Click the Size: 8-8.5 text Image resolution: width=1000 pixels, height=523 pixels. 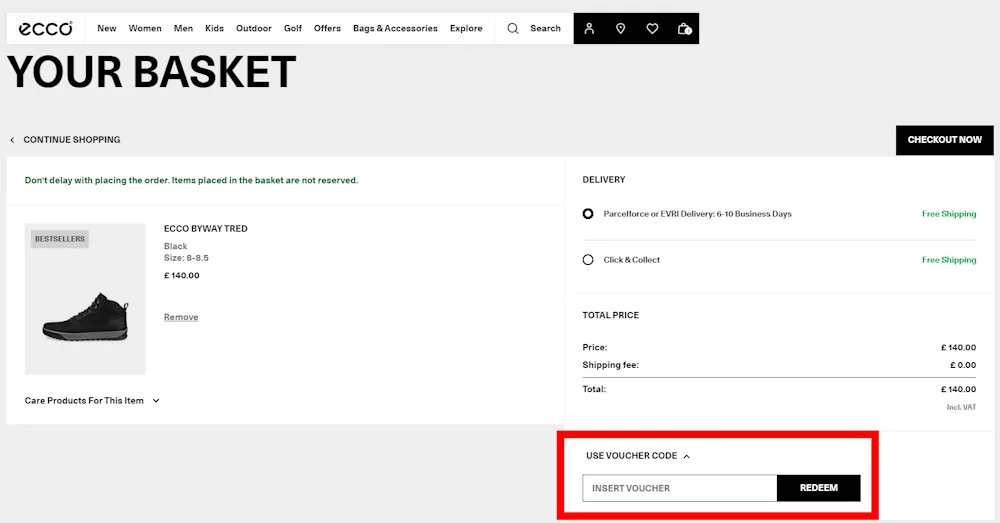tap(186, 258)
